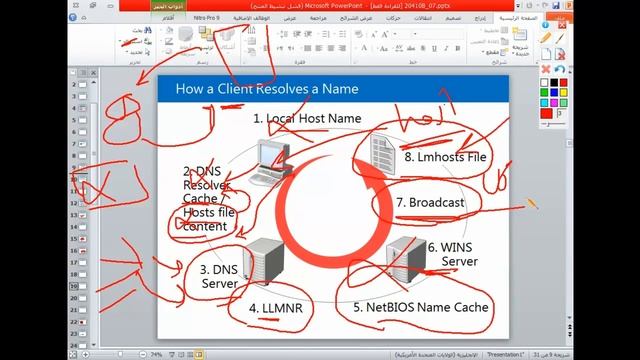Viewport: 640px width, 360px height.
Task: Select the black color swatch
Action: pyautogui.click(x=554, y=82)
